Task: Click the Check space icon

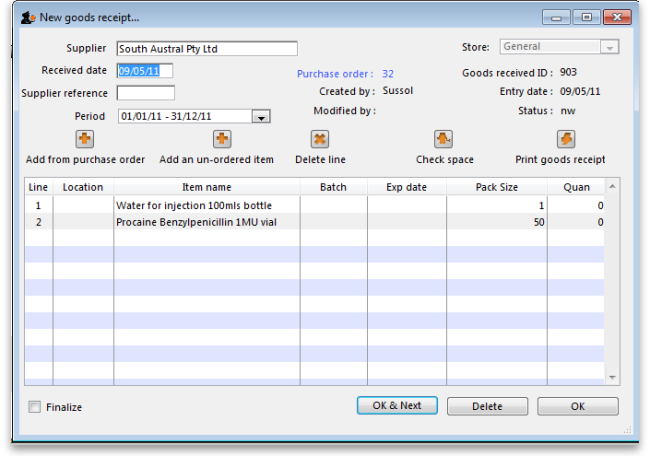Action: tap(444, 139)
